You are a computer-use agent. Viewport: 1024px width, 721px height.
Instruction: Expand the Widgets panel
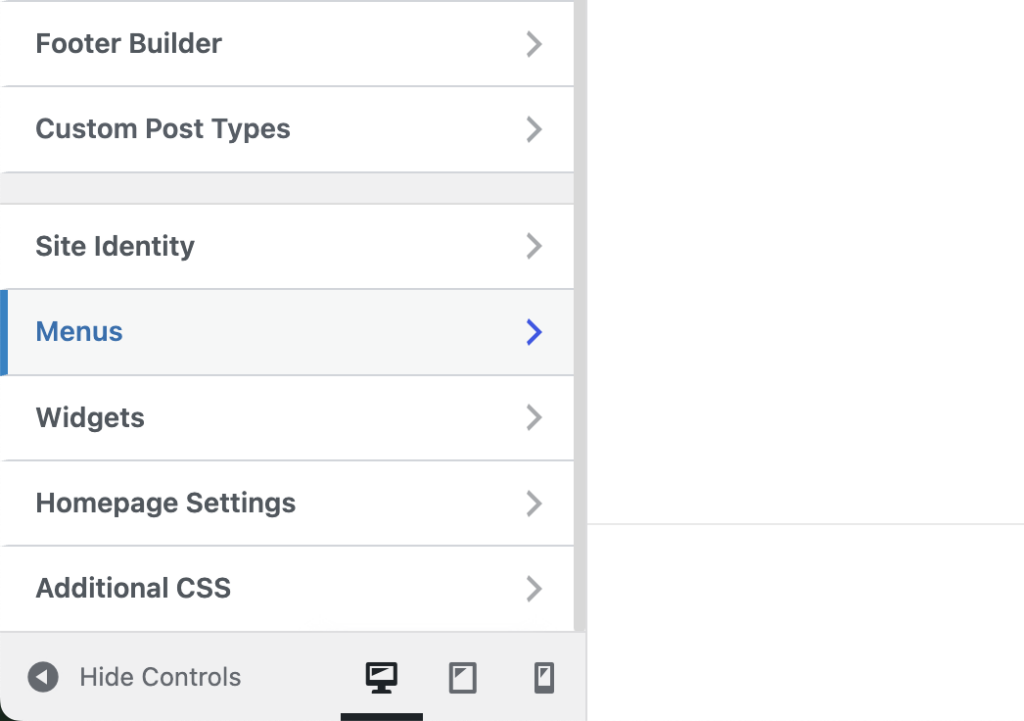pos(534,417)
